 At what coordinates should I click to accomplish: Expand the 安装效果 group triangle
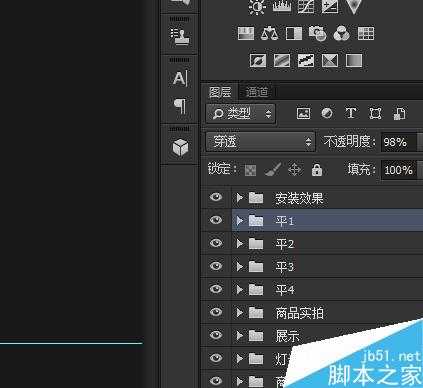click(239, 198)
